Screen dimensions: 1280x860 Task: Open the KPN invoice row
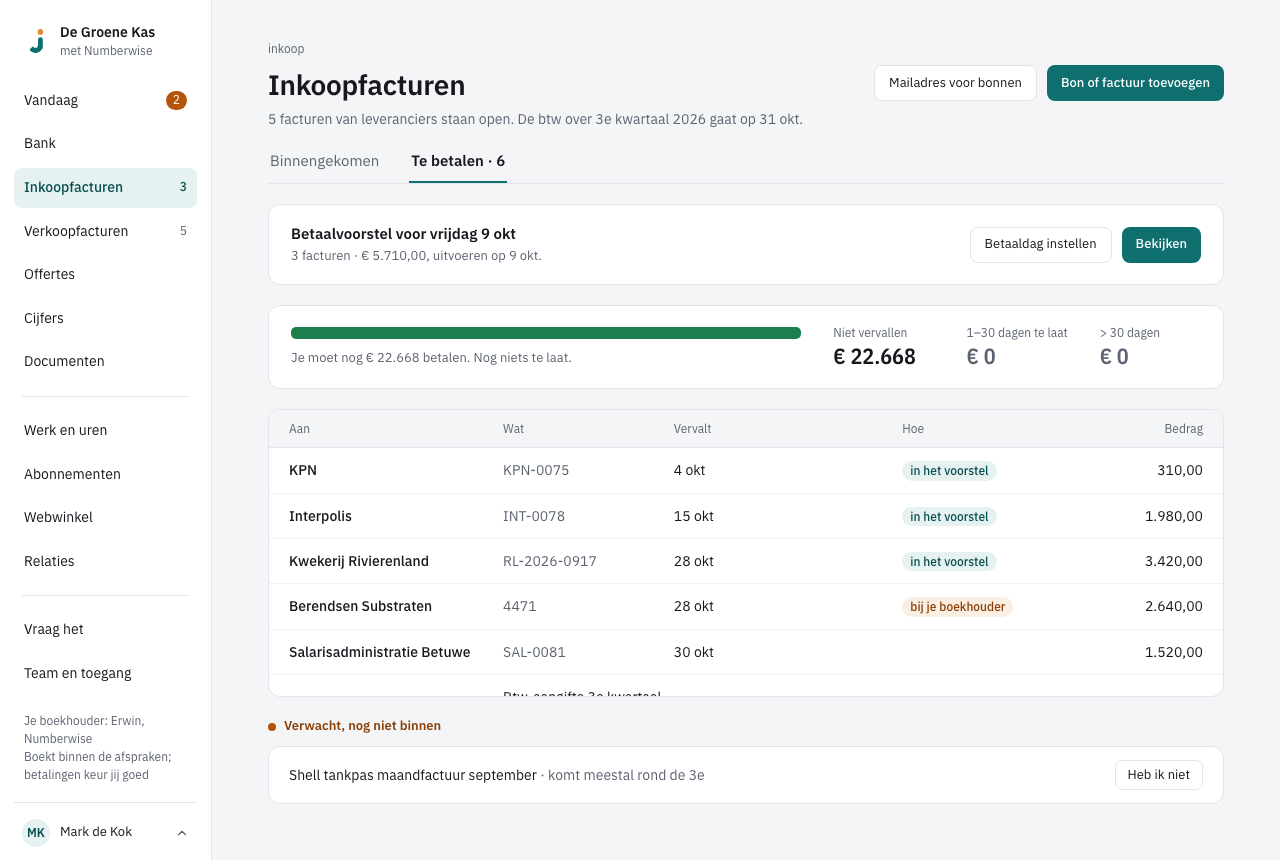pos(746,470)
